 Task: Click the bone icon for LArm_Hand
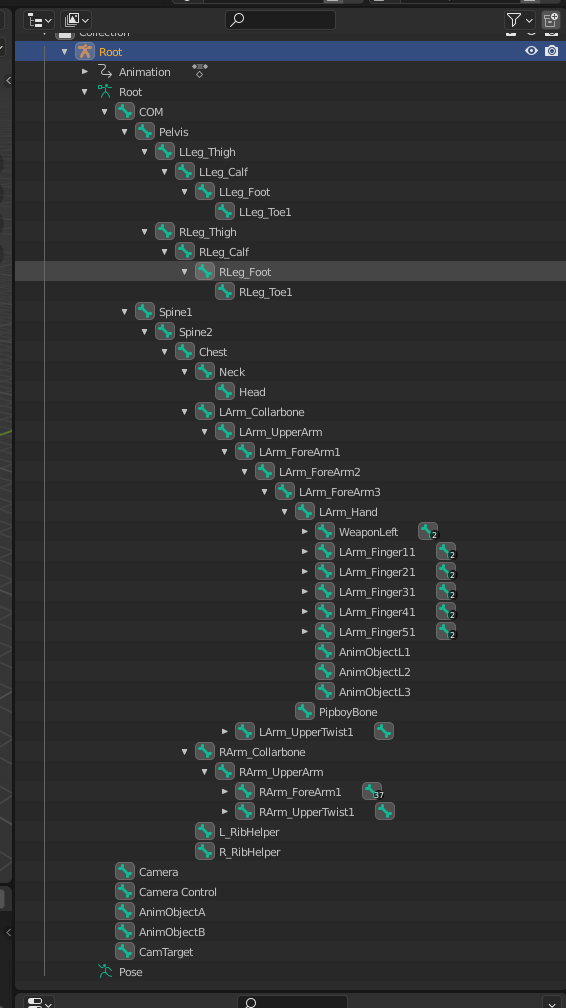305,511
